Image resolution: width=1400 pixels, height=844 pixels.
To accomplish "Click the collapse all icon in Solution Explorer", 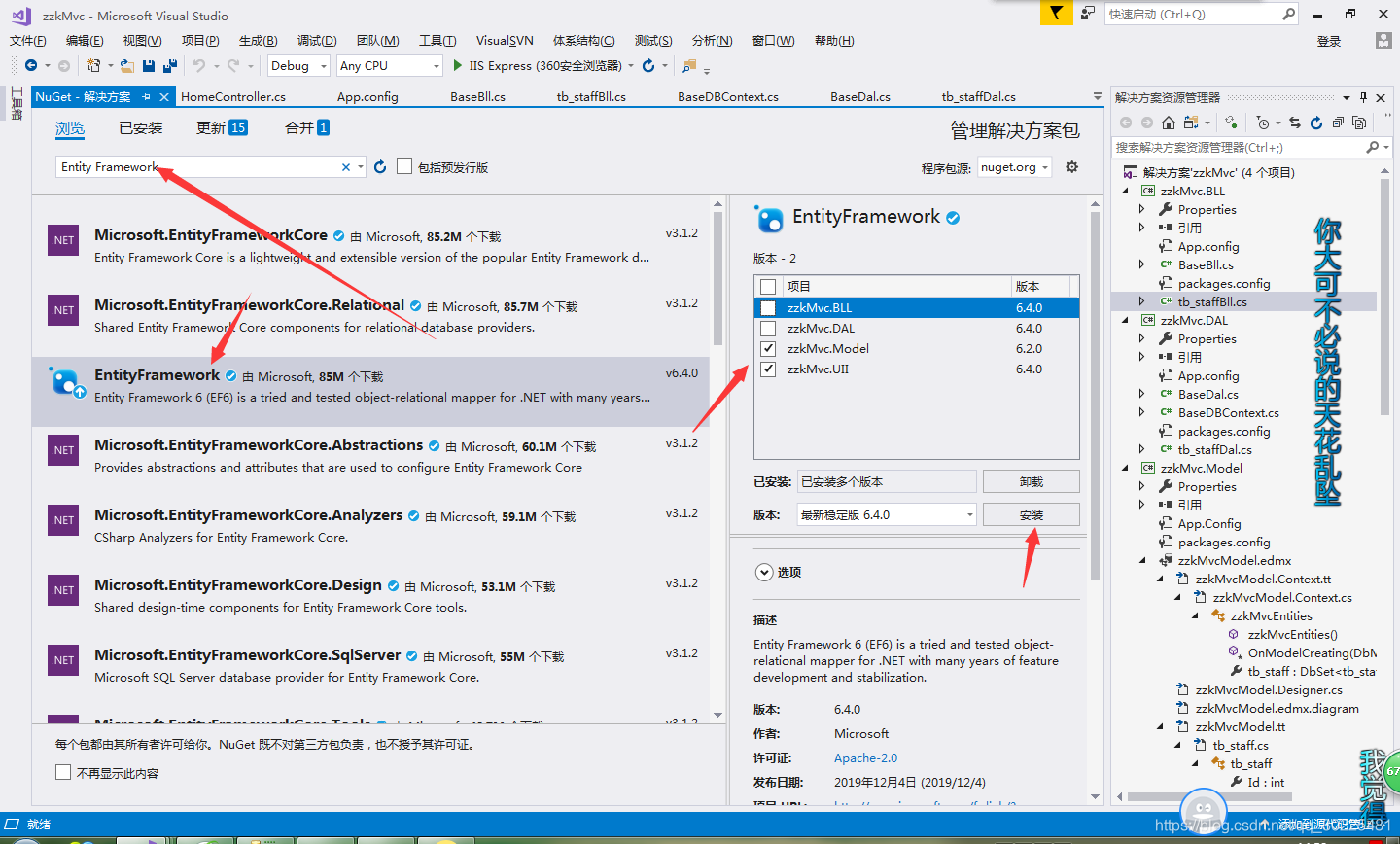I will coord(1338,123).
